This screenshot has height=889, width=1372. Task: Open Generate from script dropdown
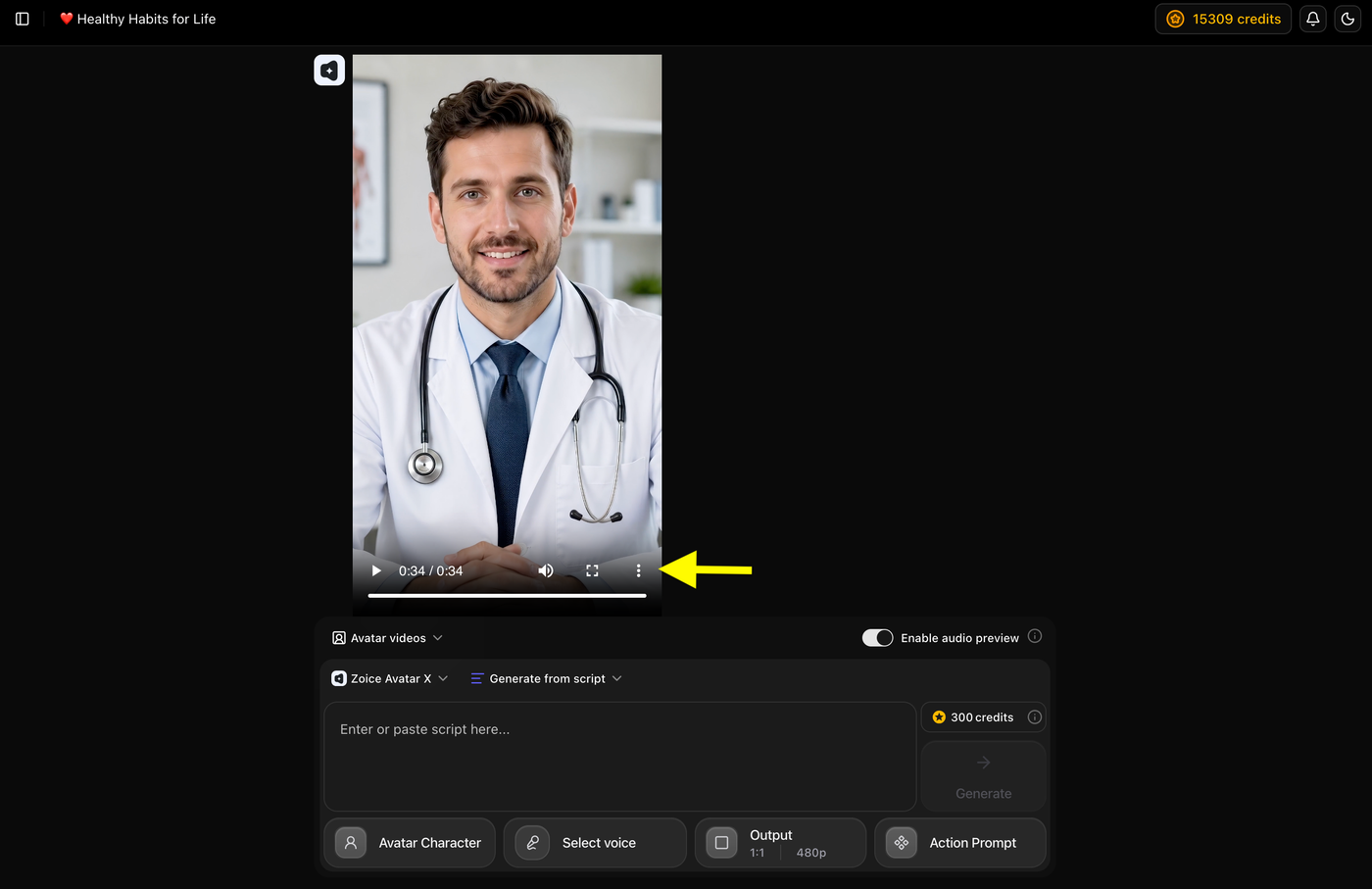(x=546, y=678)
